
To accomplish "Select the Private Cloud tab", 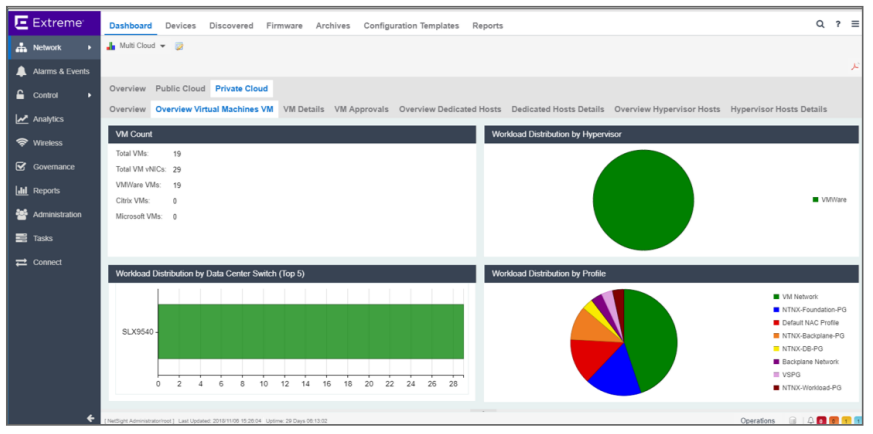I will (x=242, y=88).
